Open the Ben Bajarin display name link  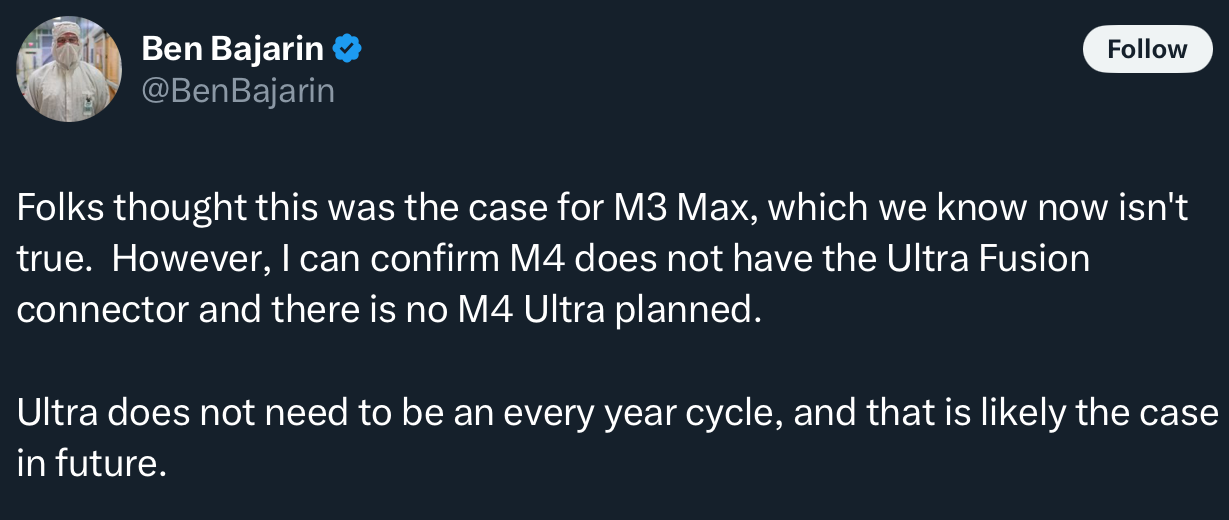234,48
